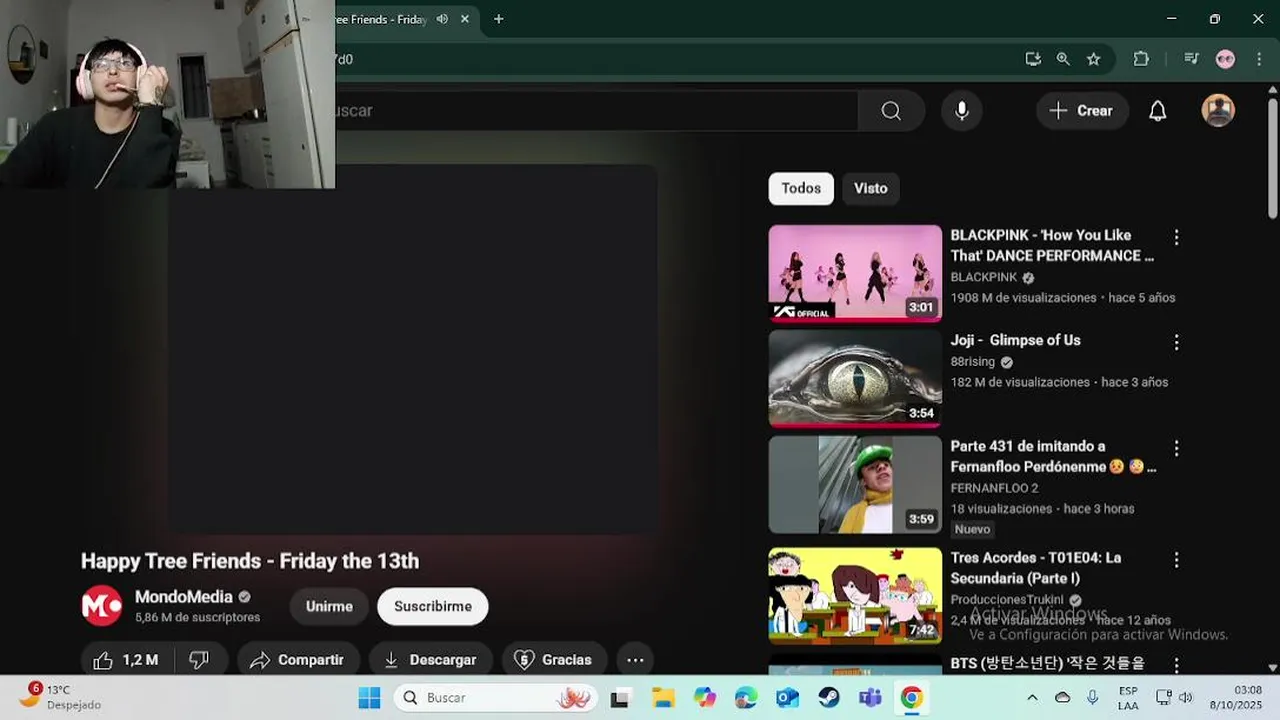Screen dimensions: 1280x720
Task: Click the Descargar button
Action: point(430,660)
